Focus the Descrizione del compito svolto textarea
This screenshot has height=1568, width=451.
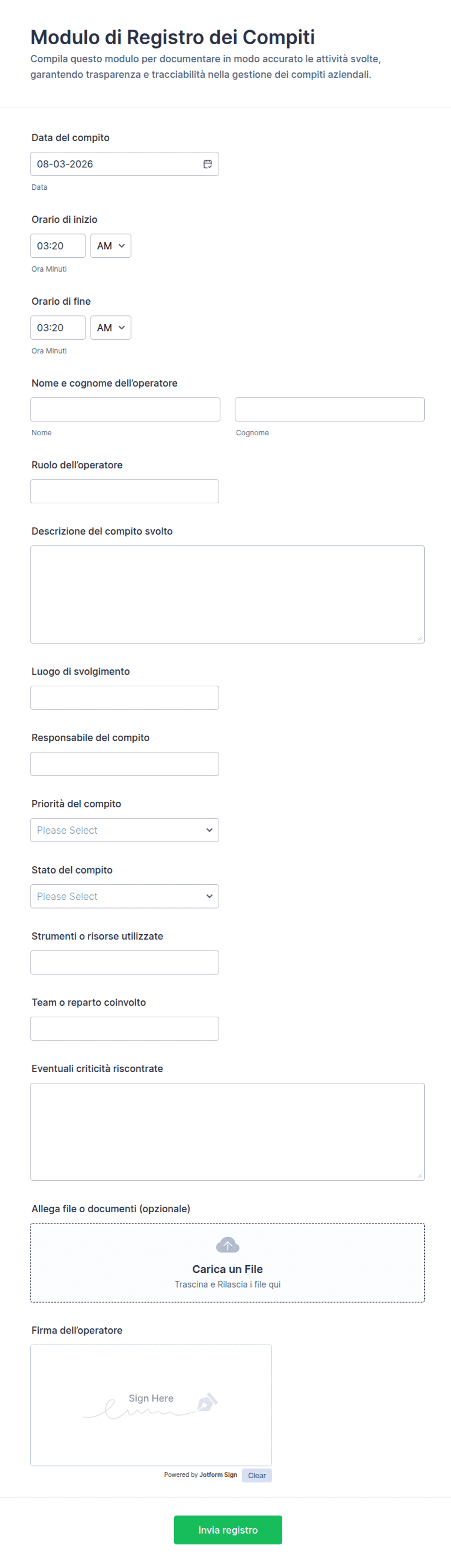coord(227,594)
